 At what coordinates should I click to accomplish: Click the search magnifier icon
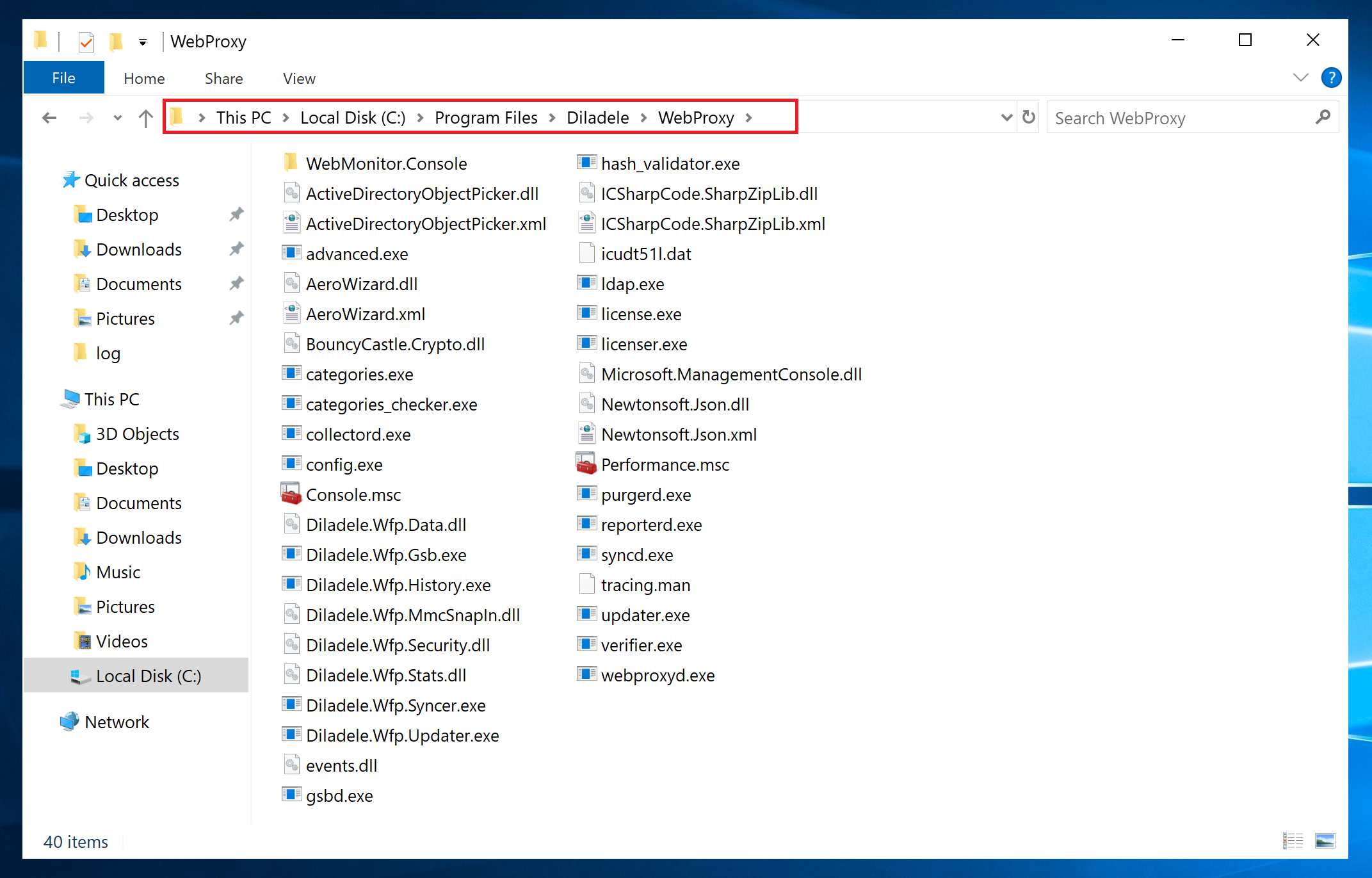click(x=1323, y=117)
